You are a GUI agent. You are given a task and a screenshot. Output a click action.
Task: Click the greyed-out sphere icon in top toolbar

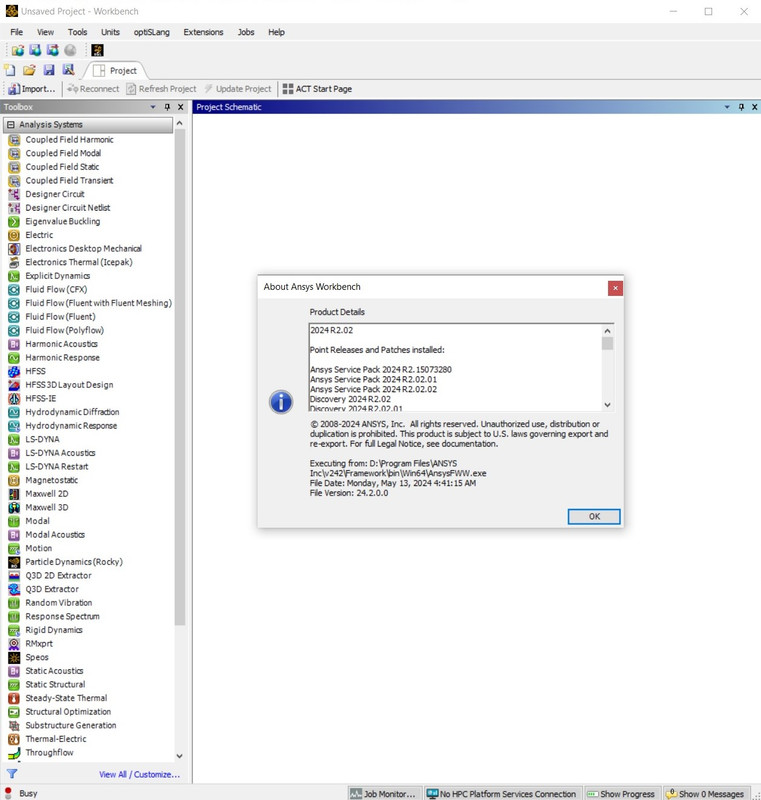click(70, 50)
